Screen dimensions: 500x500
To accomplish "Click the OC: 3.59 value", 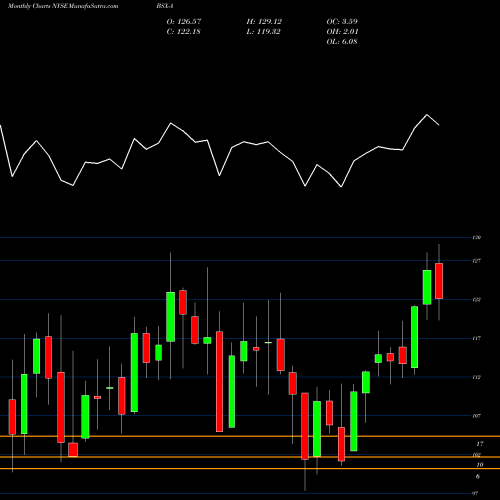I will click(342, 22).
